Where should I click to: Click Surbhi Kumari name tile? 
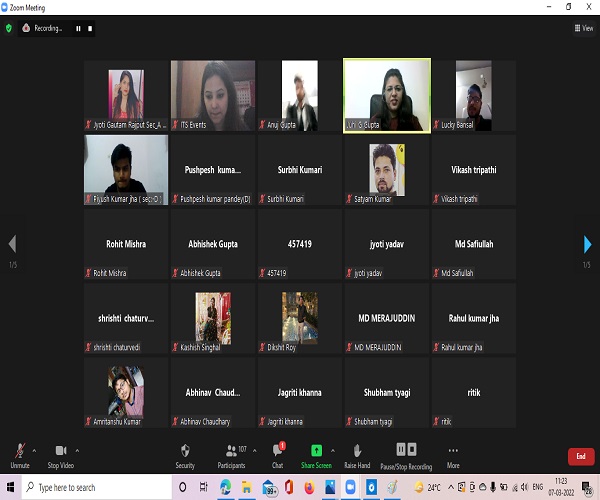[300, 170]
